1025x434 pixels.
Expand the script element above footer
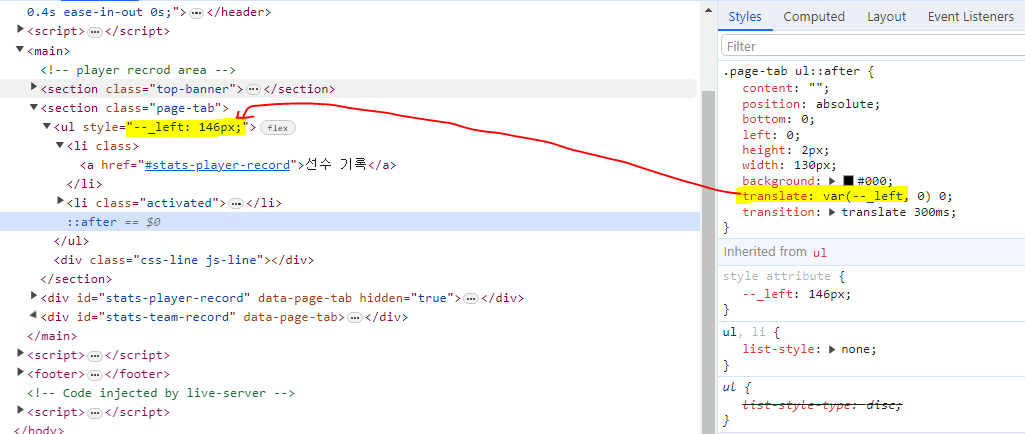[x=21, y=354]
